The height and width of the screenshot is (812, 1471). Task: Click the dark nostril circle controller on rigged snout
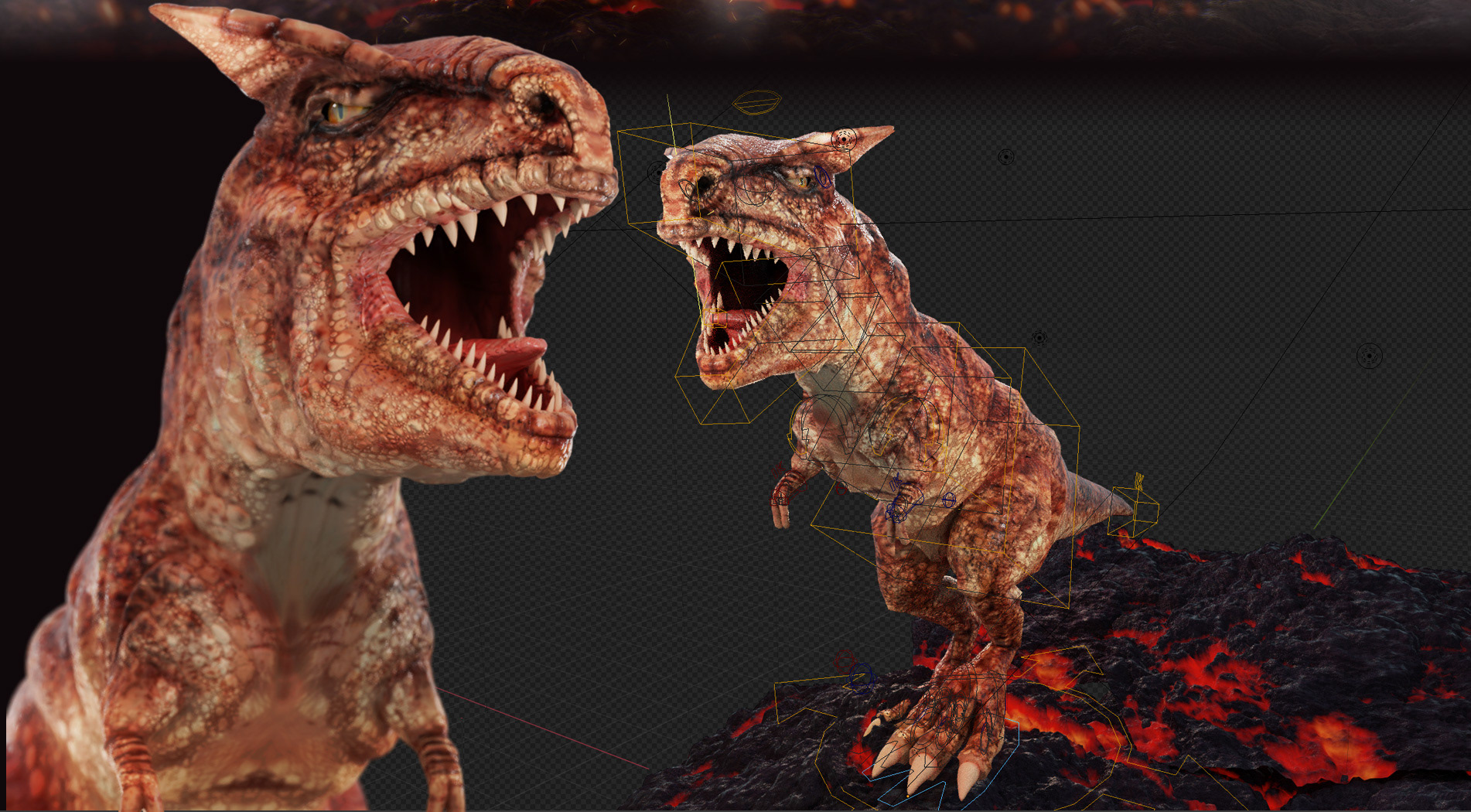[x=686, y=188]
